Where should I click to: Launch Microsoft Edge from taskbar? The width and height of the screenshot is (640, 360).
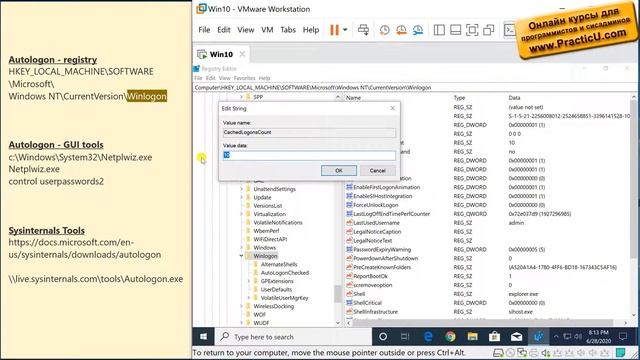pyautogui.click(x=428, y=337)
